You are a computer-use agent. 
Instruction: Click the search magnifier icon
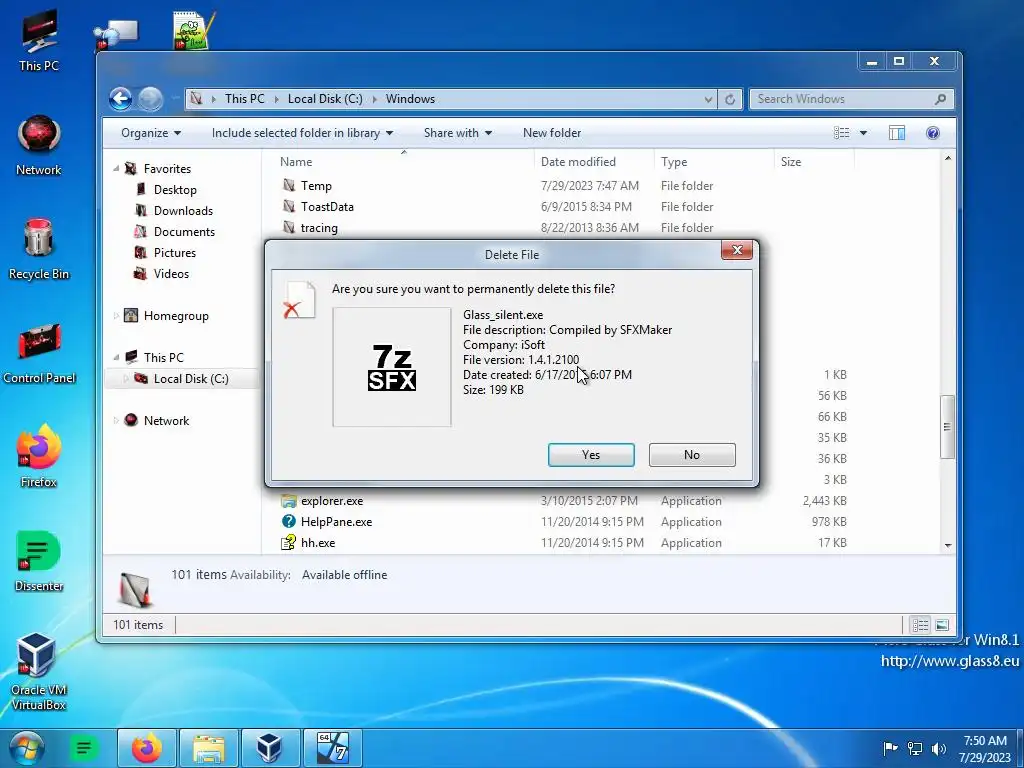coord(940,99)
